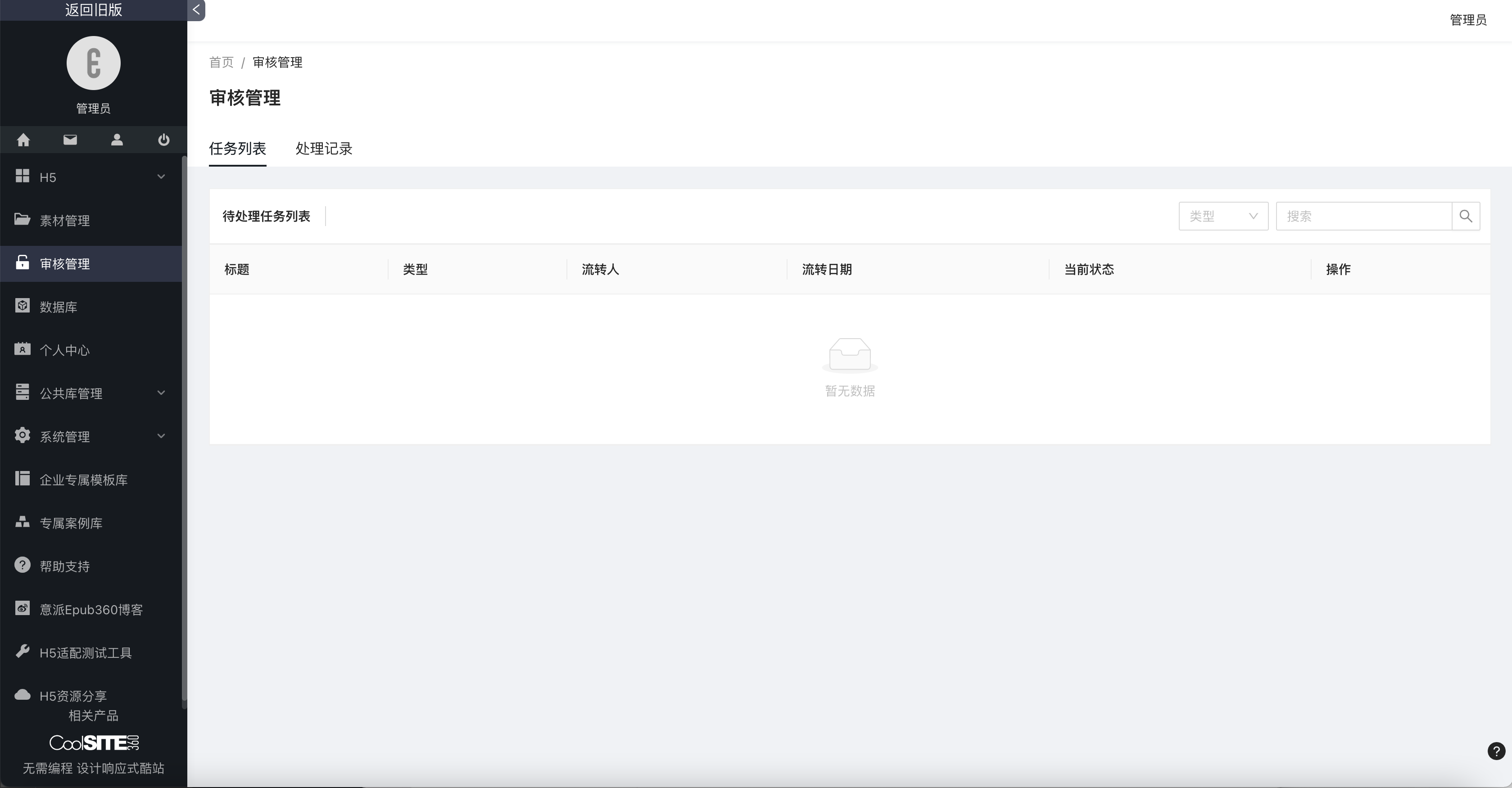Viewport: 1512px width, 788px height.
Task: Click the power logout icon
Action: (164, 140)
